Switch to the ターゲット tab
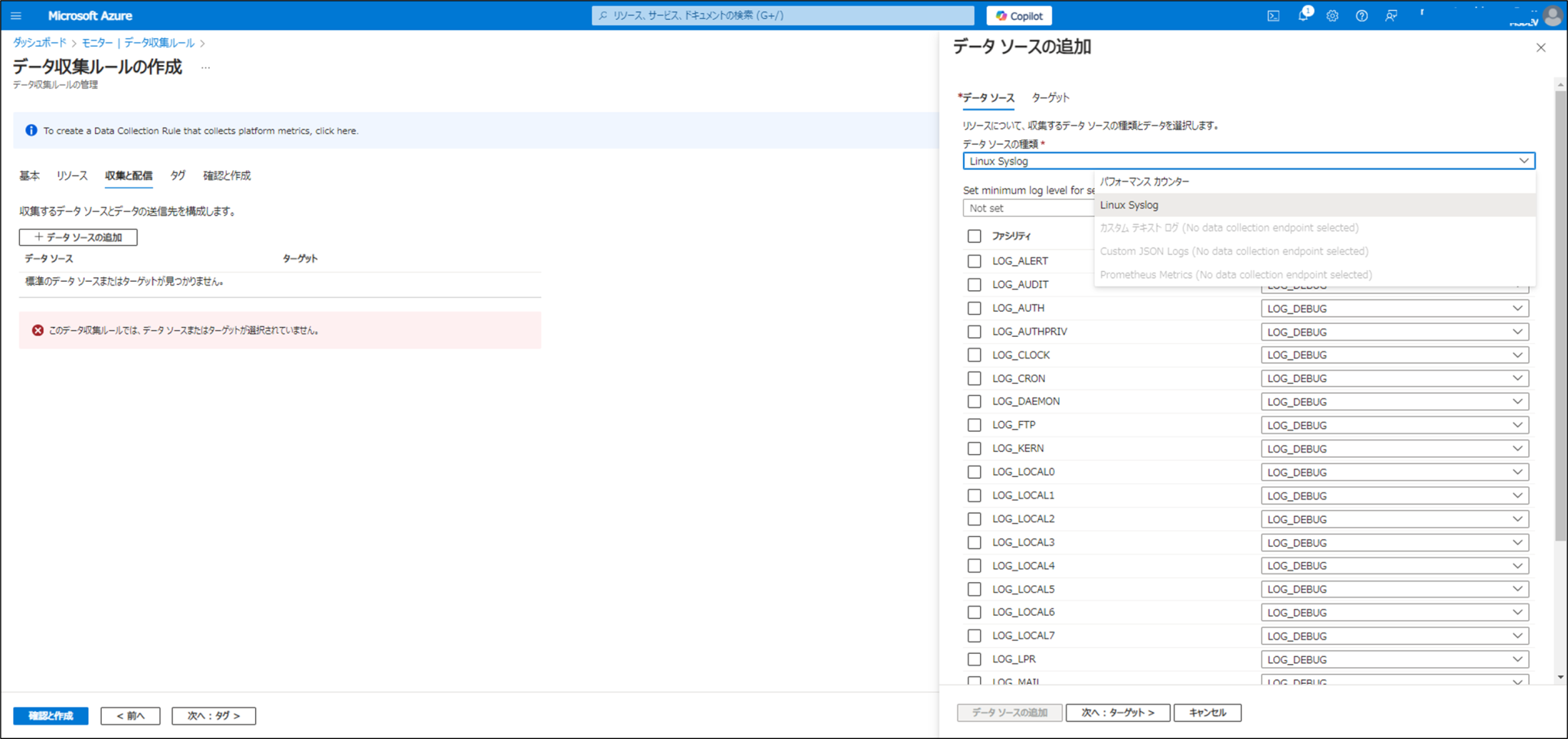This screenshot has height=739, width=1568. (1050, 98)
